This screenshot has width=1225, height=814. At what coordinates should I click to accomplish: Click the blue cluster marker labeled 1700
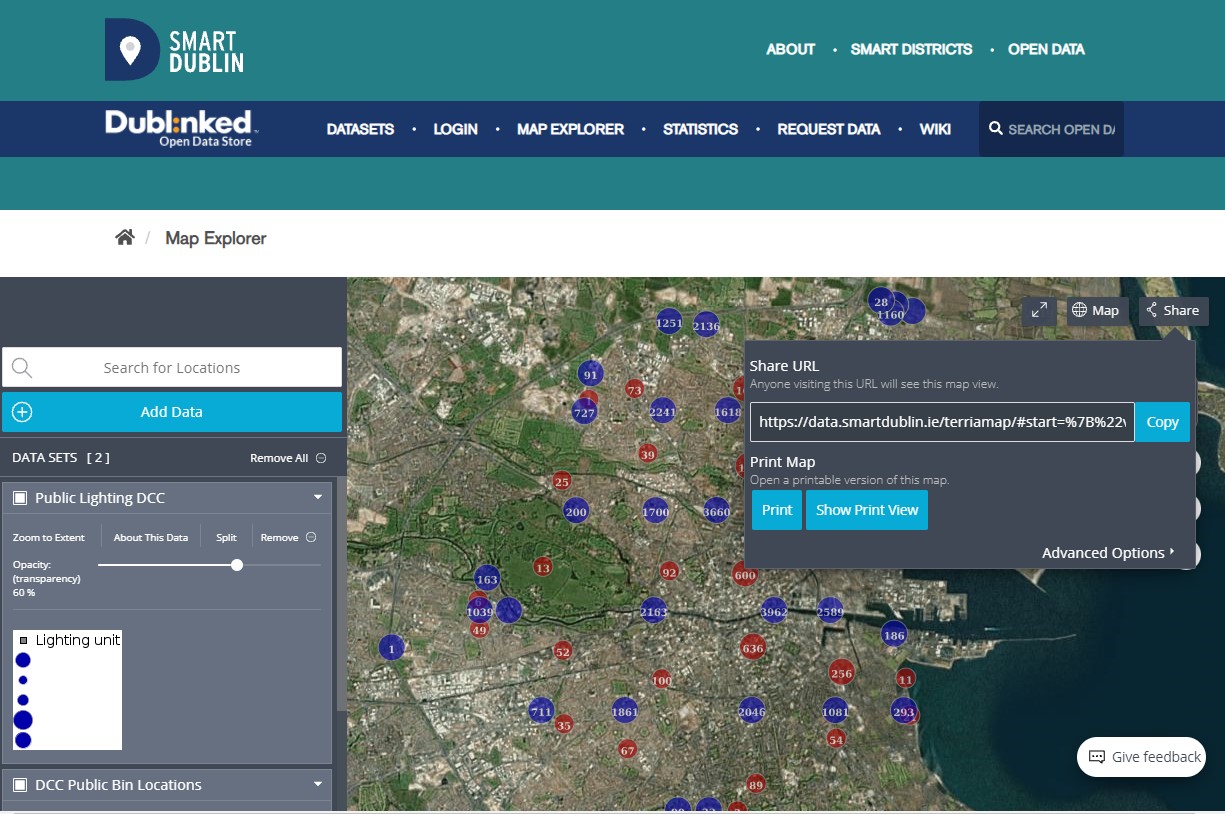point(656,512)
